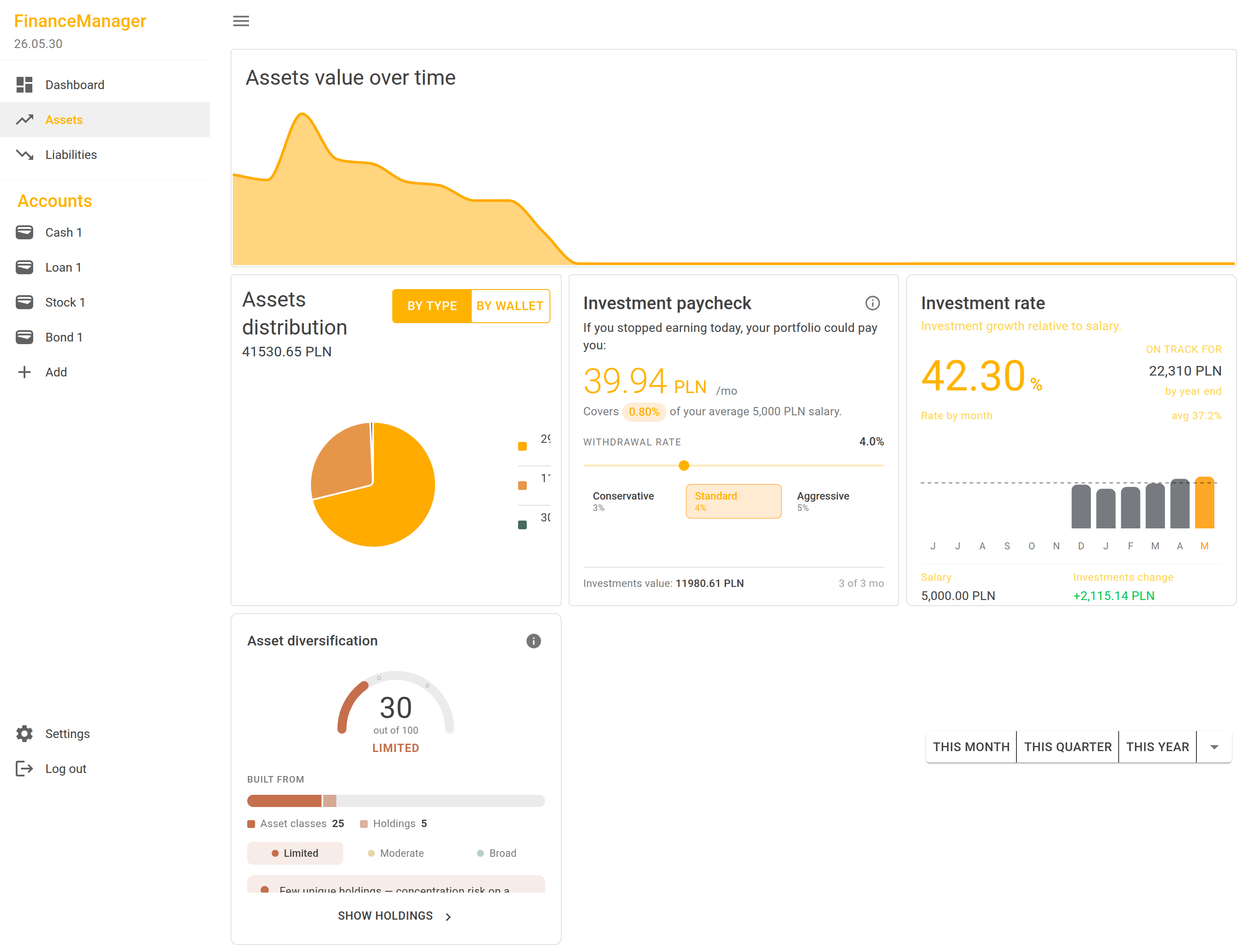The image size is (1258, 952).
Task: Click the Loan 1 wallet icon
Action: 24,267
